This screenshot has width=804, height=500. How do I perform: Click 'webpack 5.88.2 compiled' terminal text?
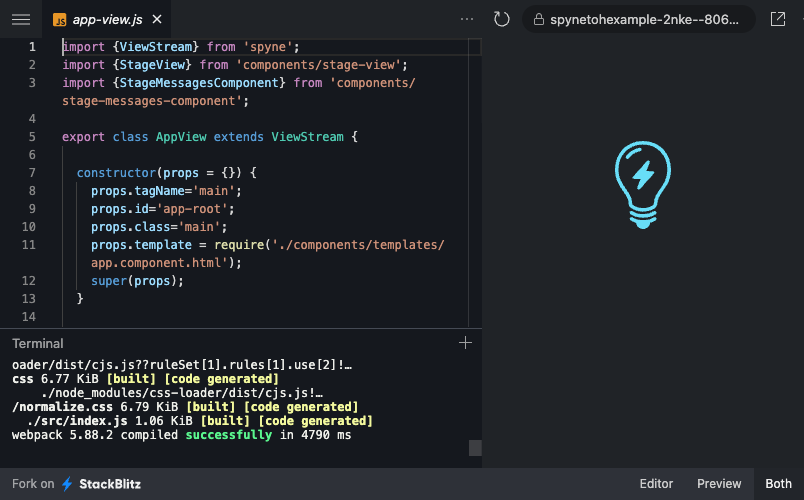[95, 435]
